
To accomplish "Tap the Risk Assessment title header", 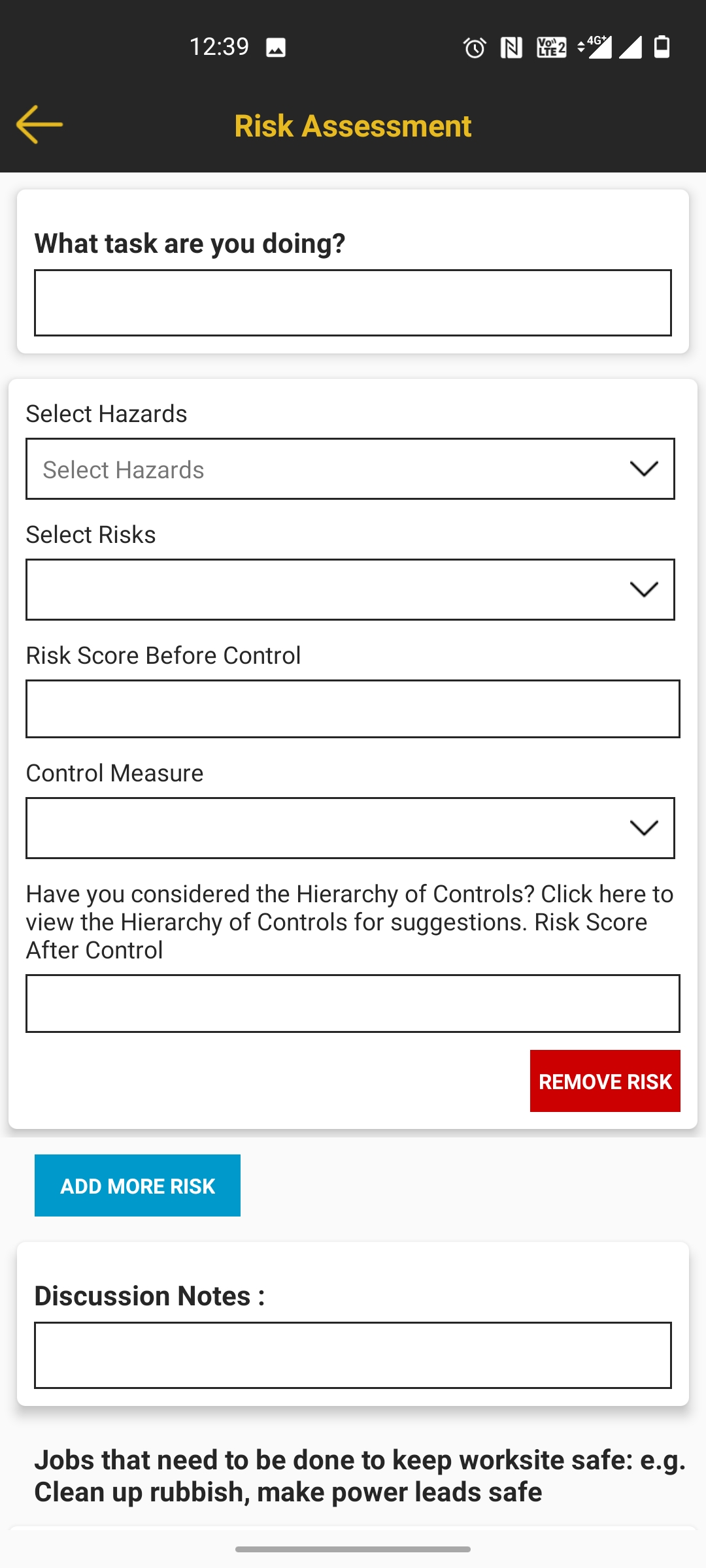I will tap(352, 125).
